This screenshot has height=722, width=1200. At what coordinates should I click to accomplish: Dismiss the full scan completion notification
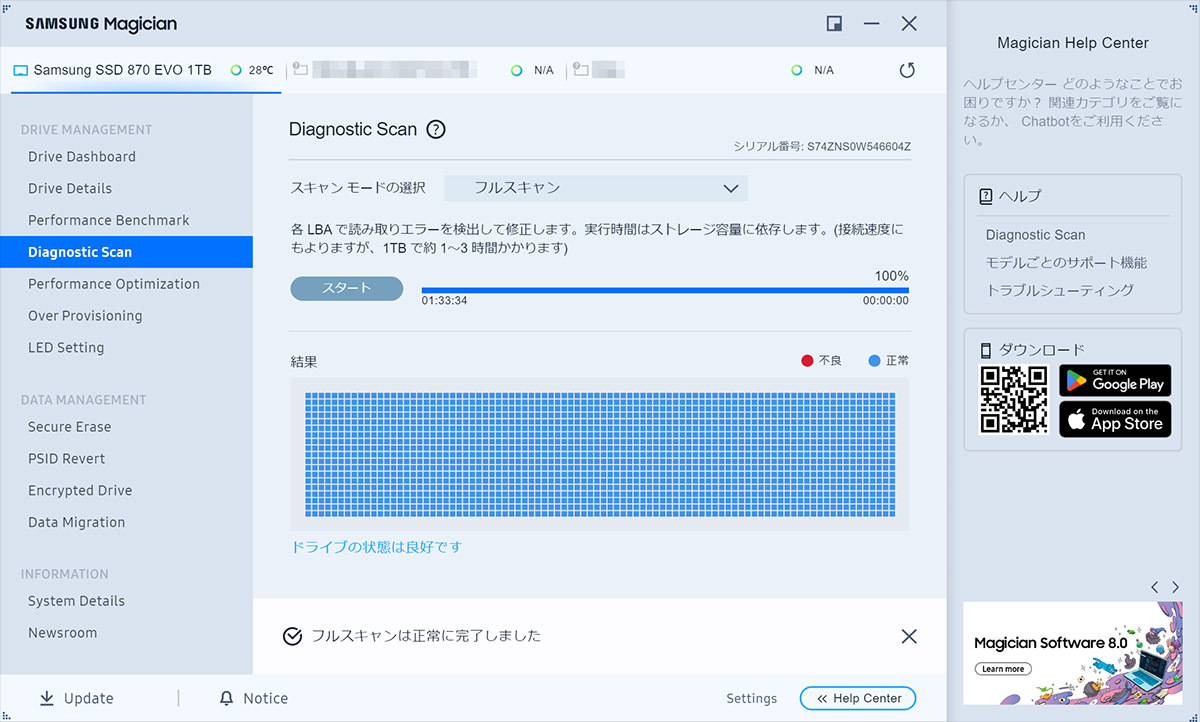(x=908, y=636)
